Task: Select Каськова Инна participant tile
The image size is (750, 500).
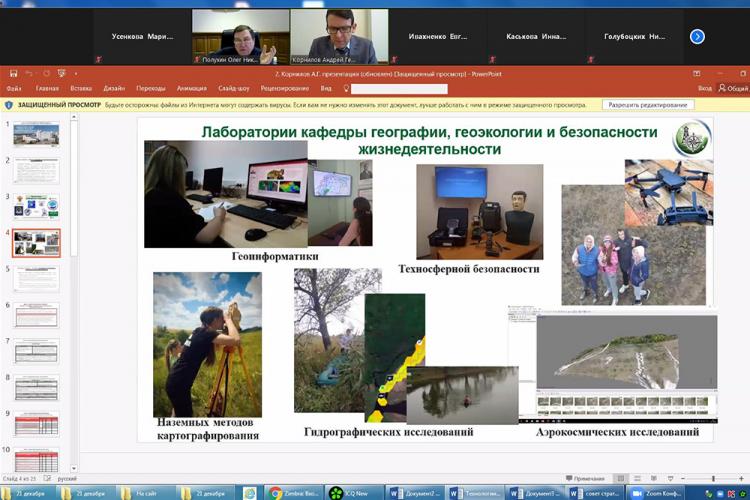Action: [x=536, y=37]
